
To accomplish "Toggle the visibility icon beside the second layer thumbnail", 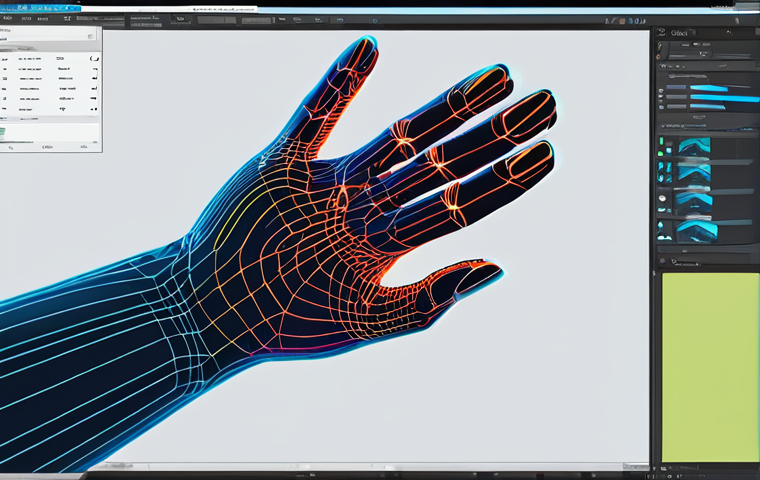I will [x=663, y=170].
